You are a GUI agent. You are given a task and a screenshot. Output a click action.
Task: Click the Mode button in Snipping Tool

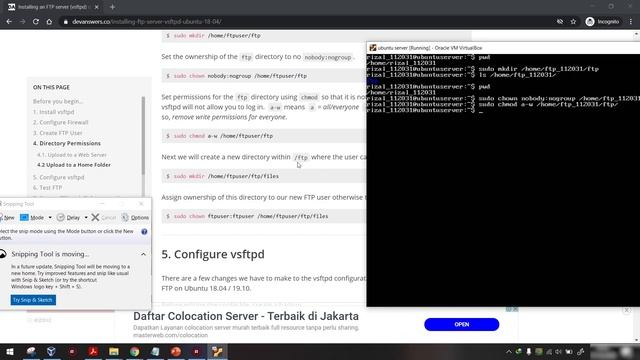32,218
